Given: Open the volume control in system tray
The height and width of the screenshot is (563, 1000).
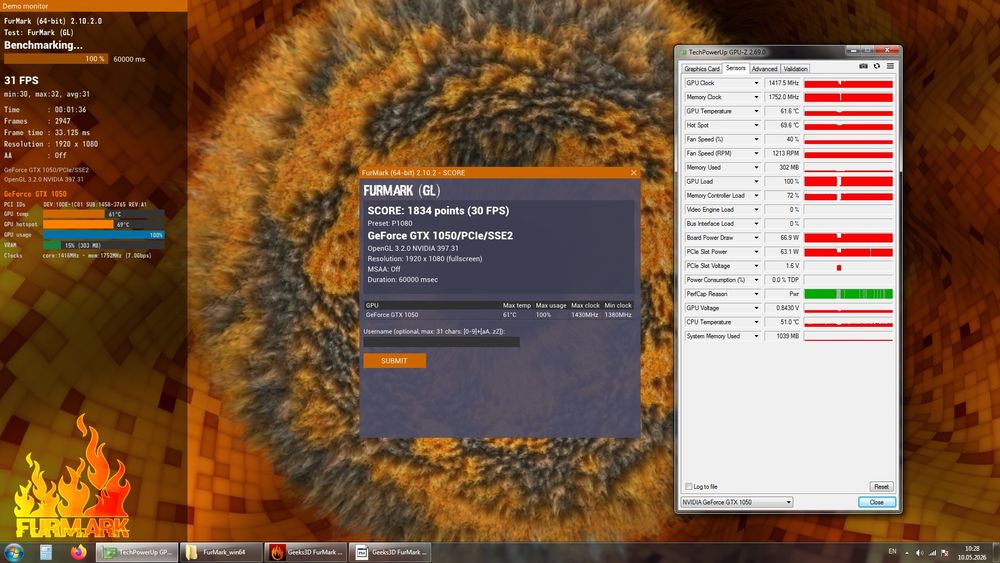Looking at the screenshot, I should (919, 552).
